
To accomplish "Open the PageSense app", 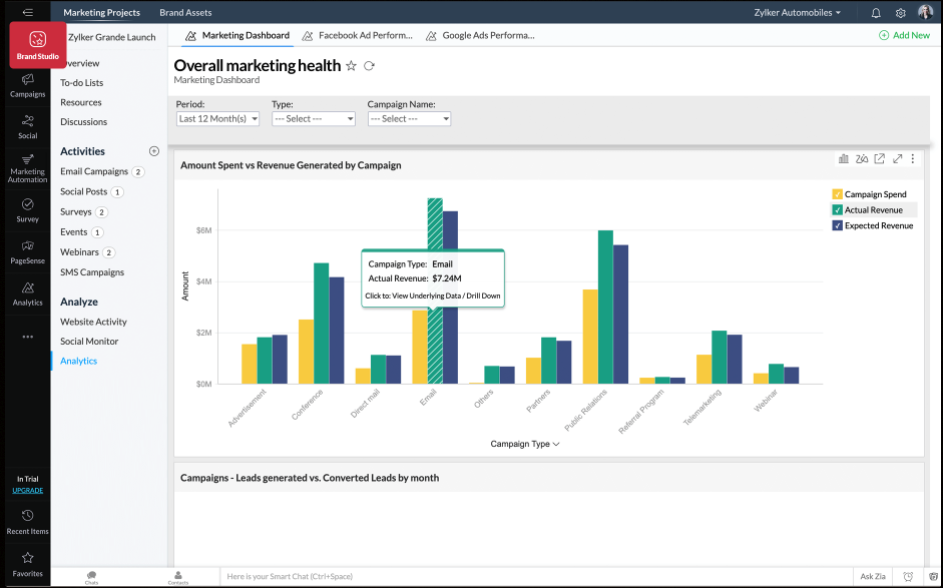I will [28, 252].
